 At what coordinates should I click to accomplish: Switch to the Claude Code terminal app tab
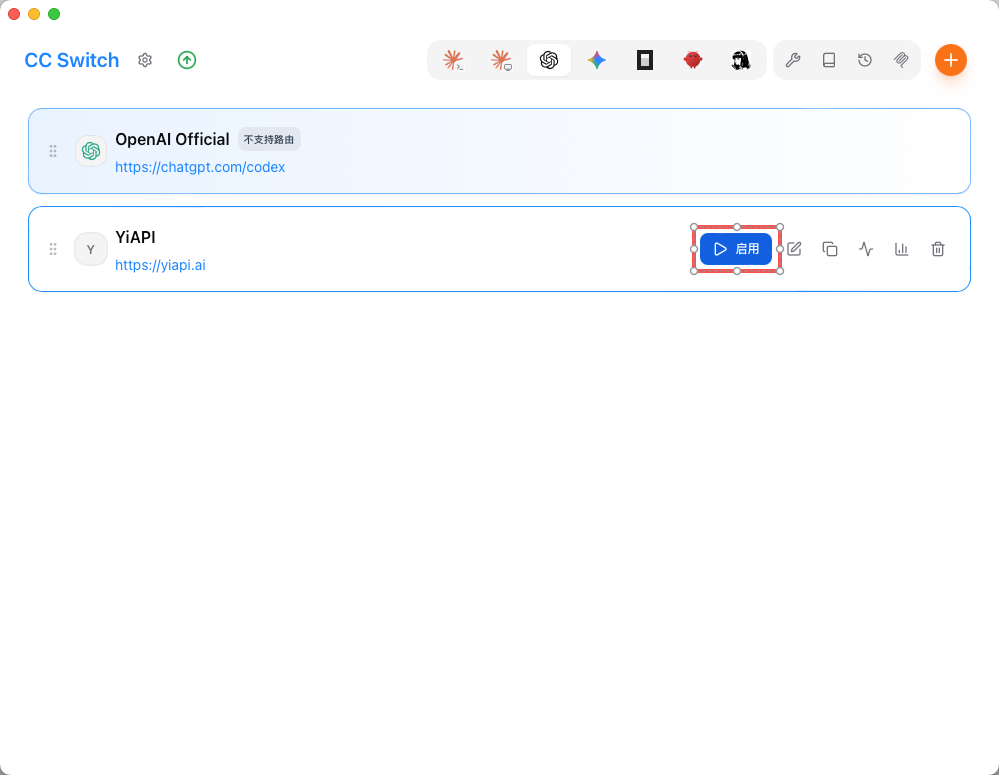453,60
